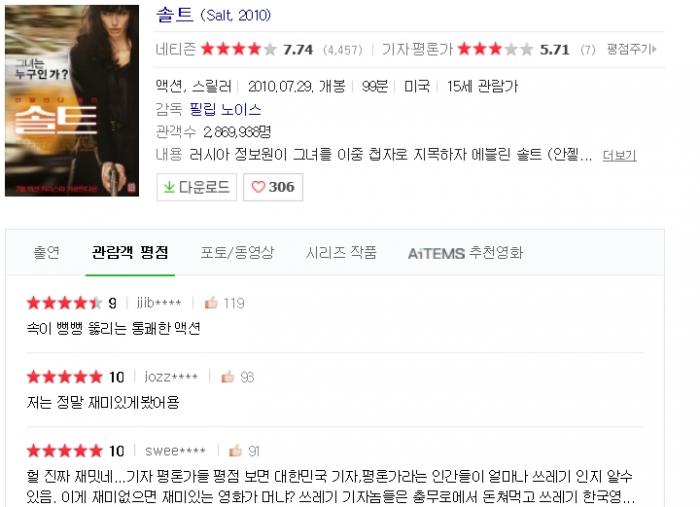Image resolution: width=700 pixels, height=507 pixels.
Task: Click thumbs-up icon on swee review
Action: click(235, 451)
